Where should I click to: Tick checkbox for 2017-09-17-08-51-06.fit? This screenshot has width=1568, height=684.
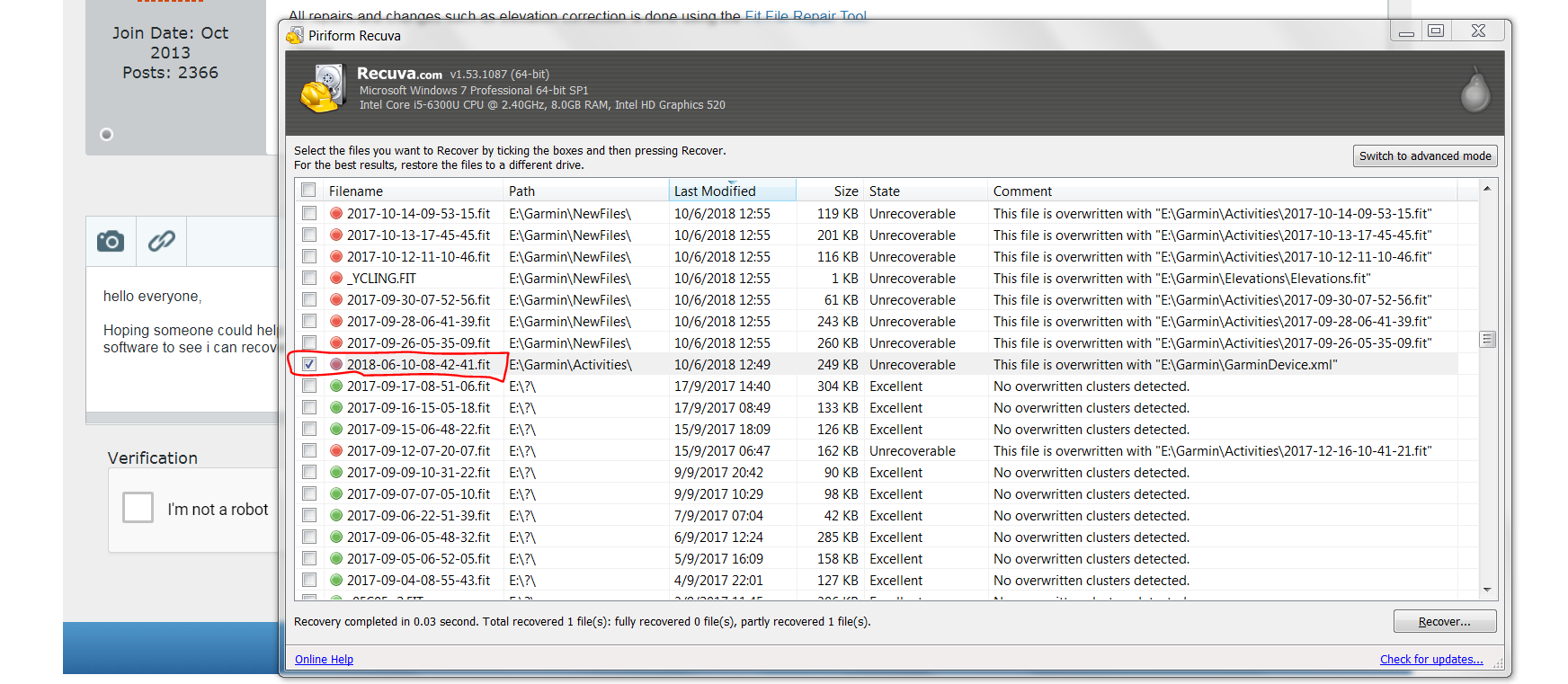(309, 386)
